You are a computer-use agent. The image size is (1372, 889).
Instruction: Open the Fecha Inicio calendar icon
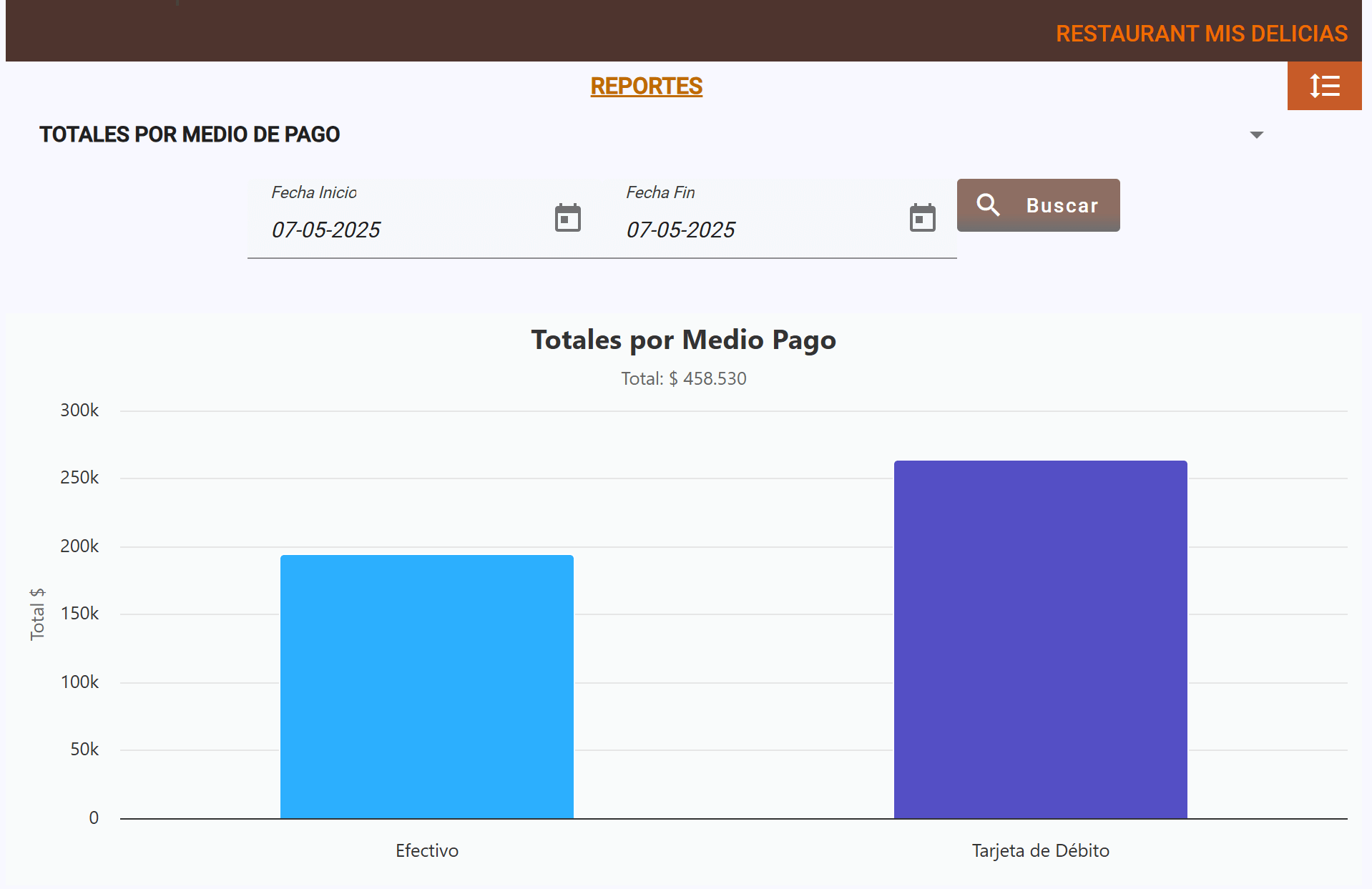click(567, 218)
